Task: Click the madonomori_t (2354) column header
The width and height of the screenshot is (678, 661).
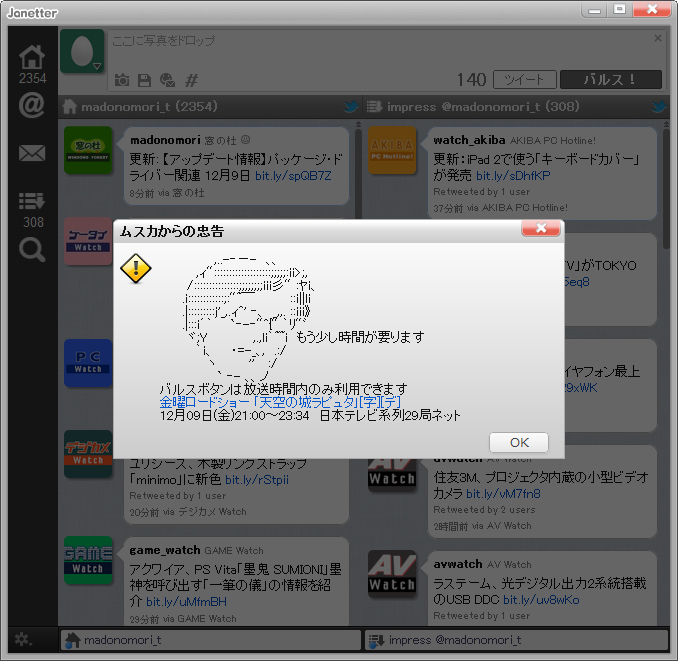Action: [210, 106]
